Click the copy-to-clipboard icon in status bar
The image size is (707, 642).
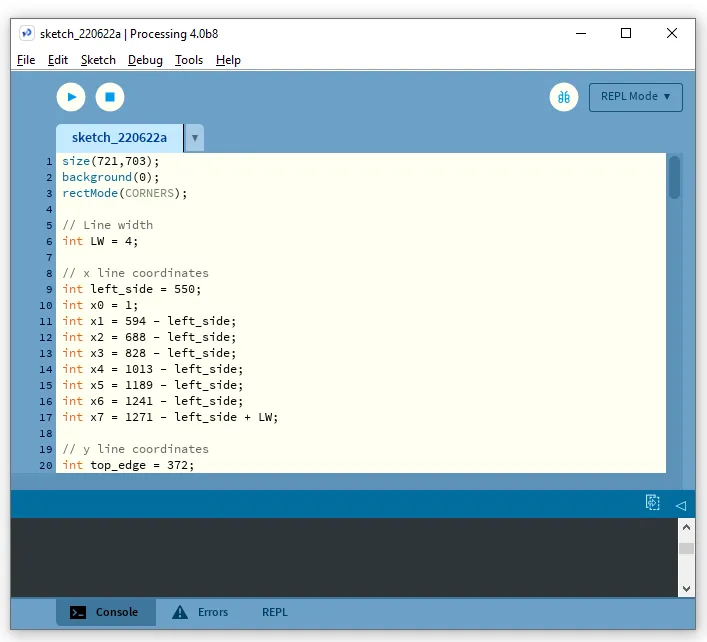click(x=652, y=503)
